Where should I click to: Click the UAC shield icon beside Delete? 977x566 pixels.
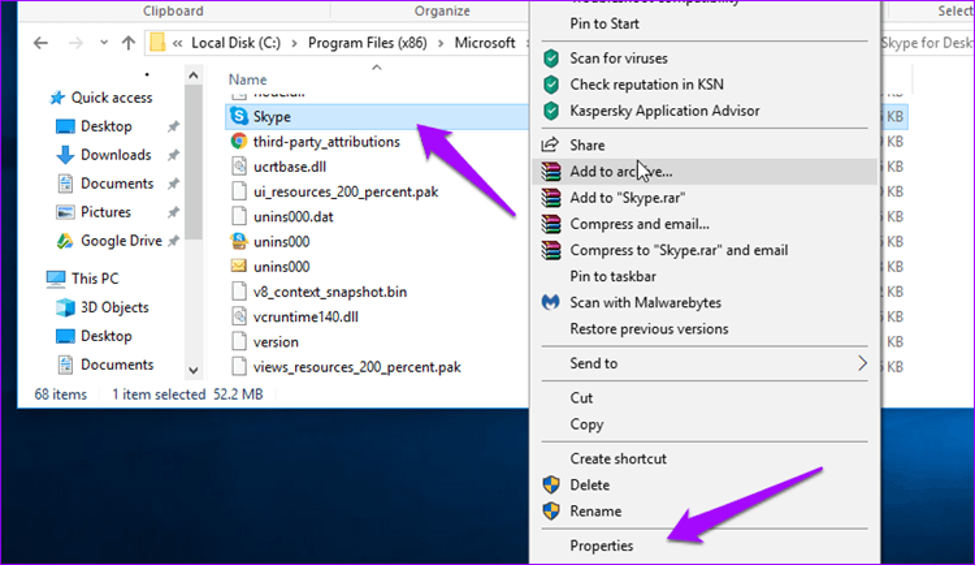(x=551, y=484)
